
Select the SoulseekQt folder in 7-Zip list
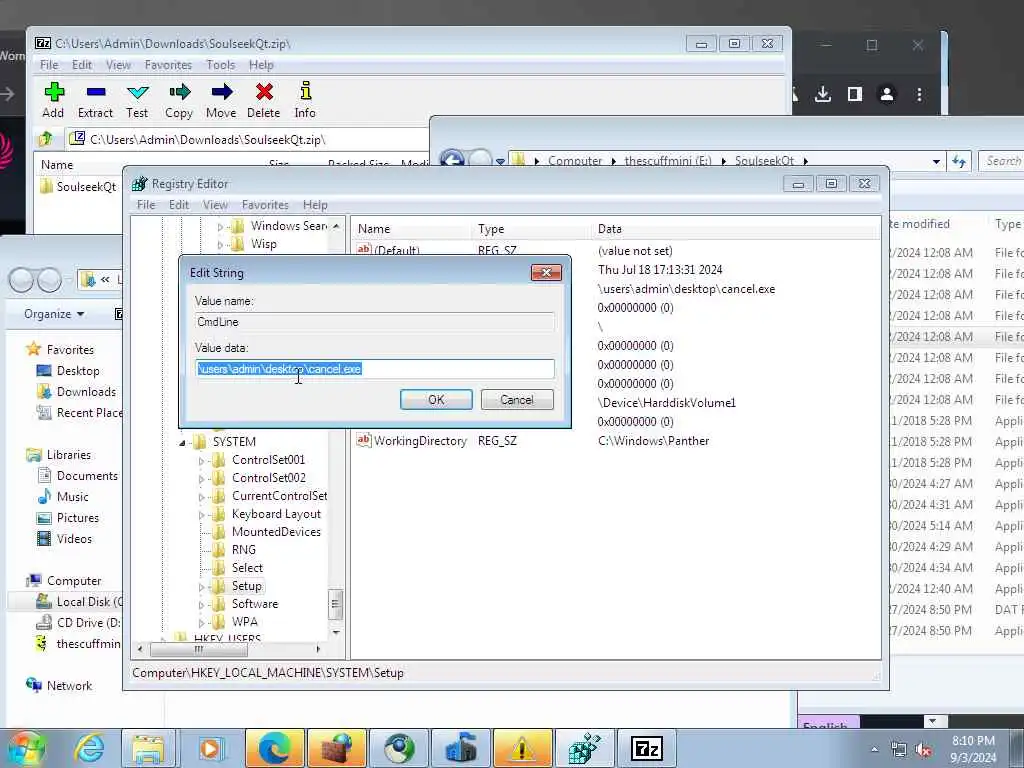(x=78, y=187)
